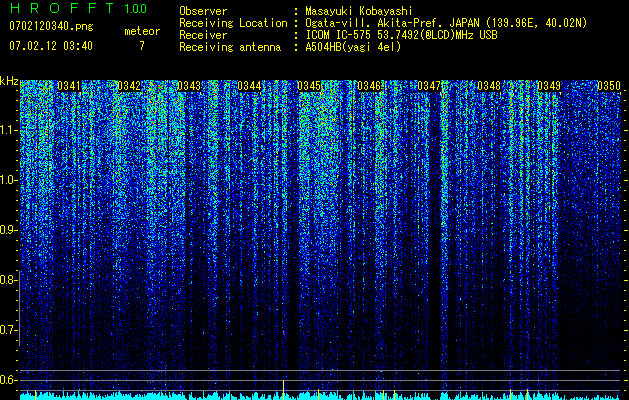Click the 1.0 kHz axis label
The image size is (629, 400).
coord(8,180)
